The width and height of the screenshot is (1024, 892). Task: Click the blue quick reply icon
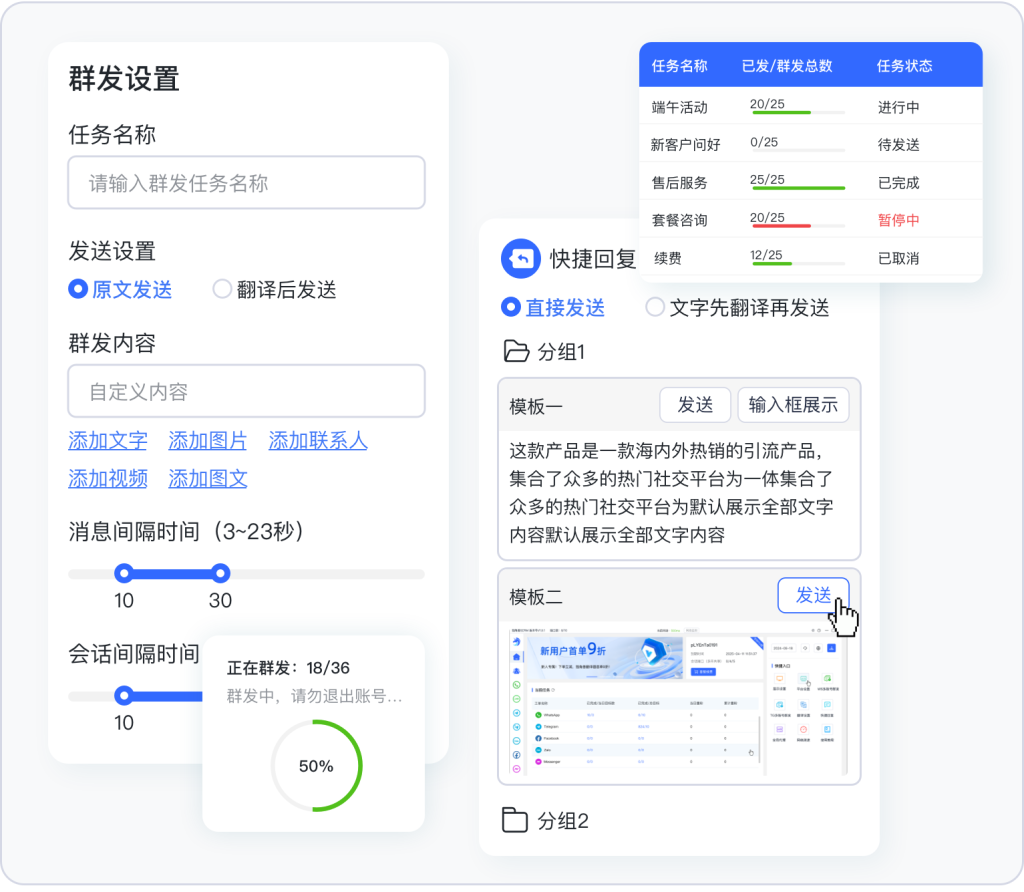coord(520,259)
